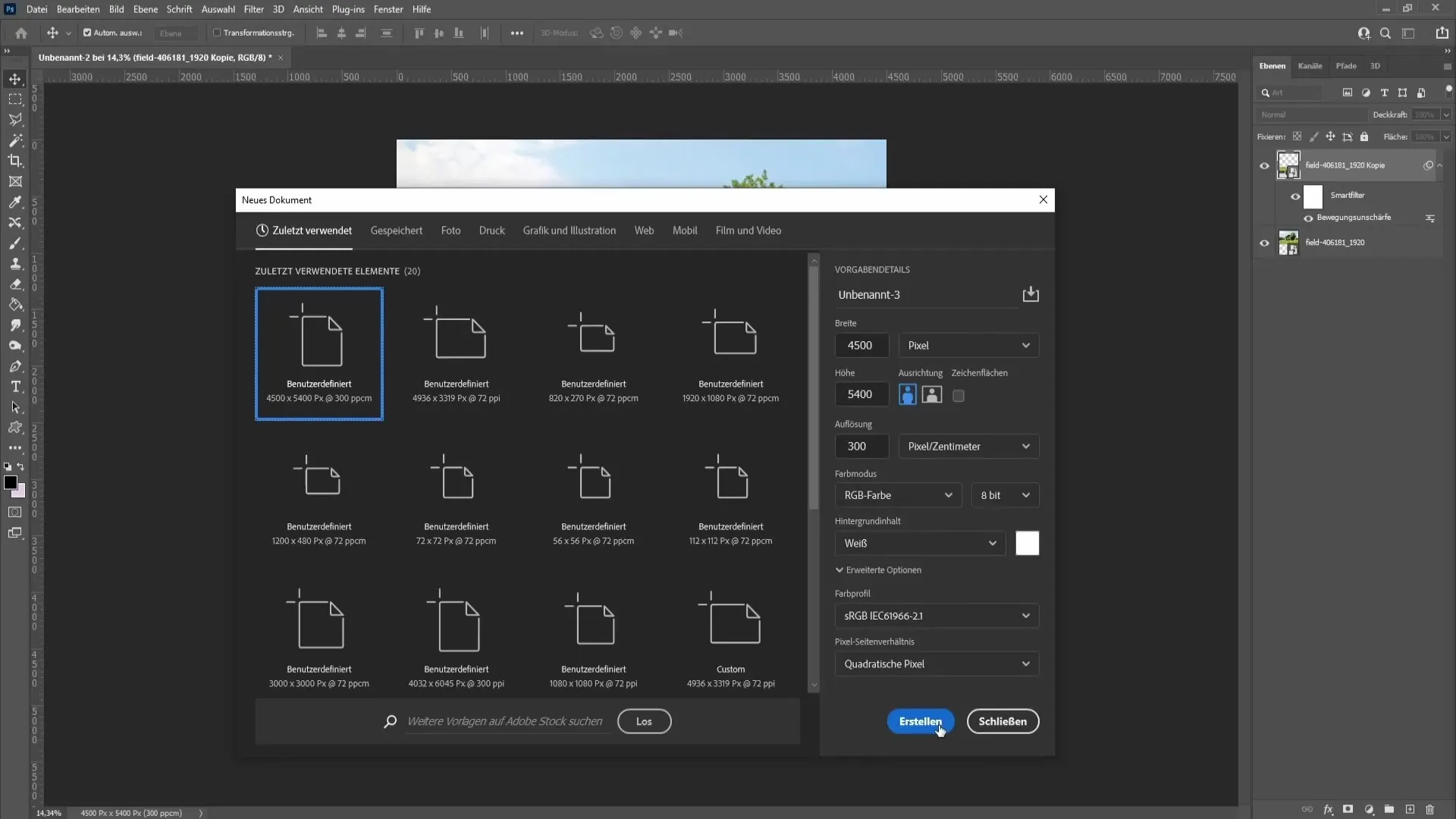Select the Frame tool
Viewport: 1456px width, 819px height.
coord(15,181)
